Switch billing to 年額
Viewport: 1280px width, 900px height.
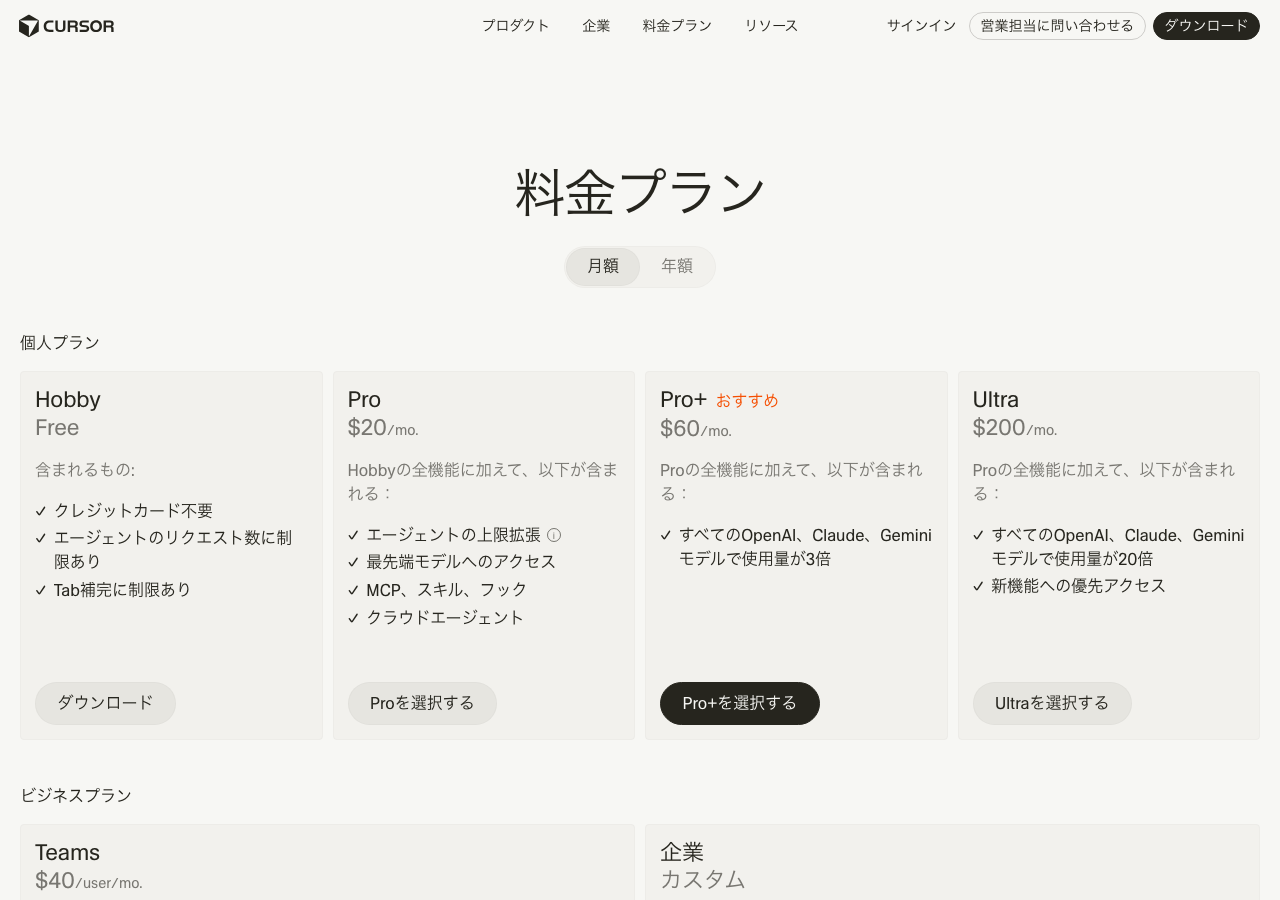coord(676,266)
